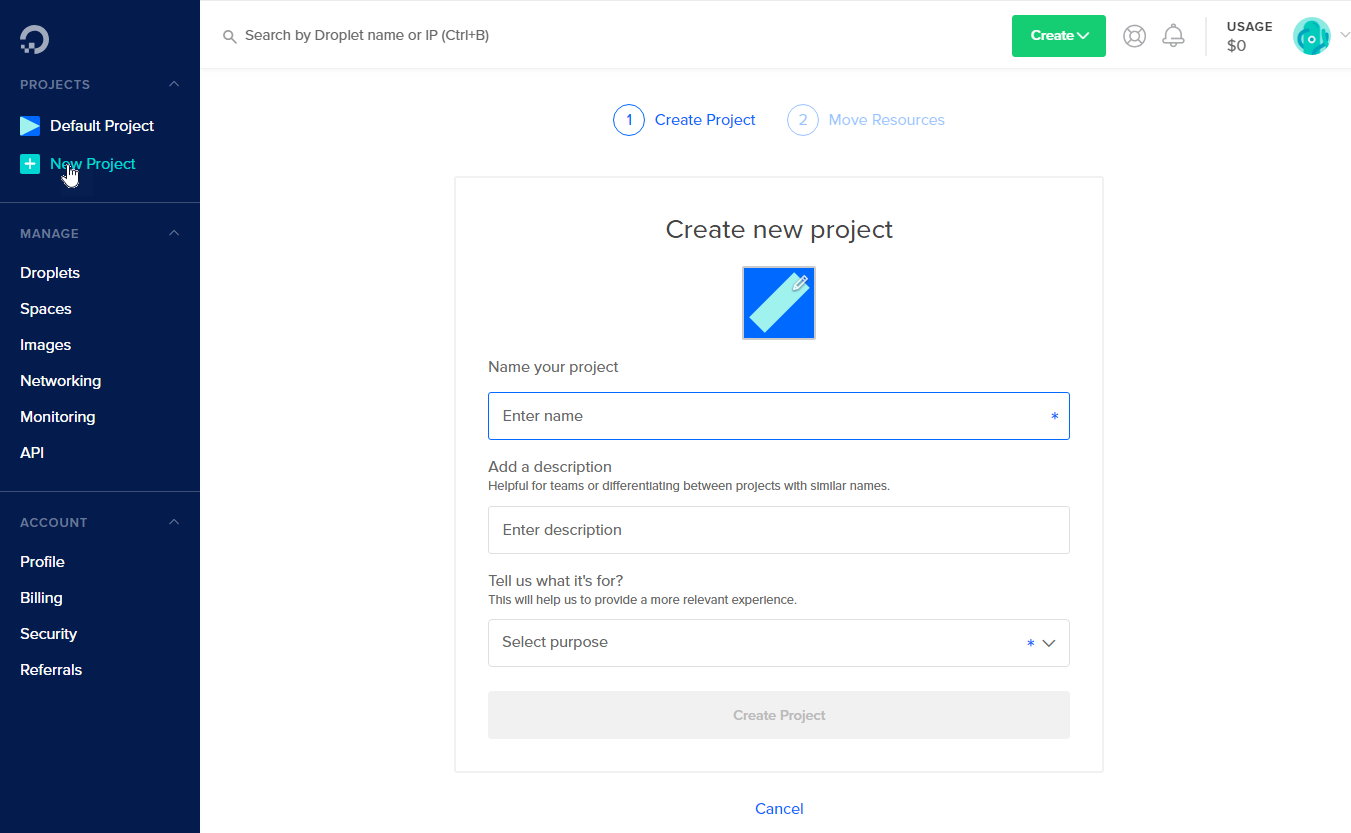Screen dimensions: 1351x833
Task: Open the notifications bell
Action: [1173, 35]
